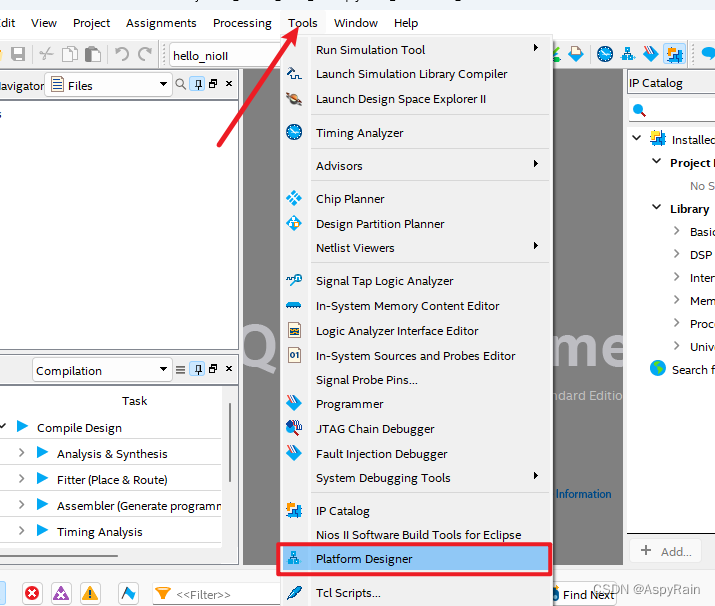Run Compile Design play icon
The image size is (715, 606).
click(x=22, y=426)
